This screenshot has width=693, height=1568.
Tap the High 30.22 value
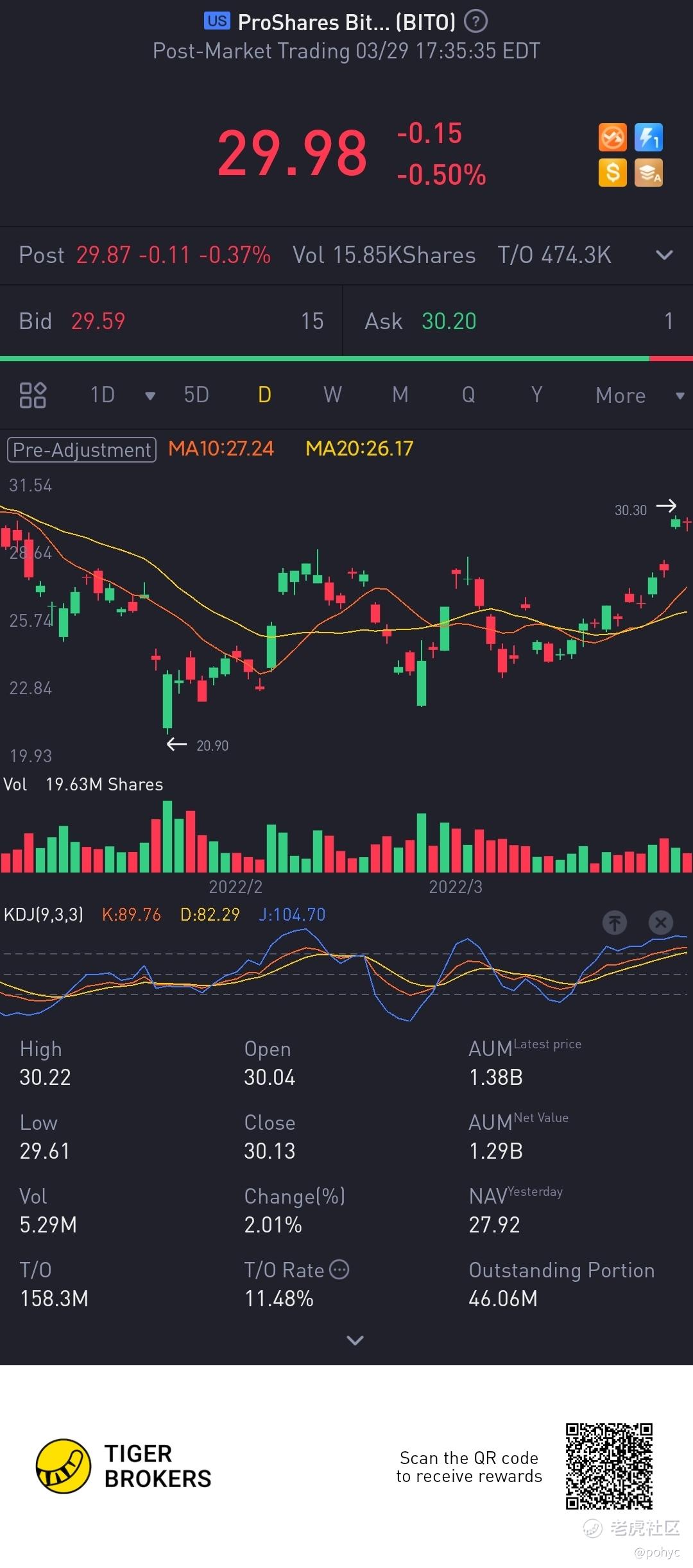[x=45, y=1077]
